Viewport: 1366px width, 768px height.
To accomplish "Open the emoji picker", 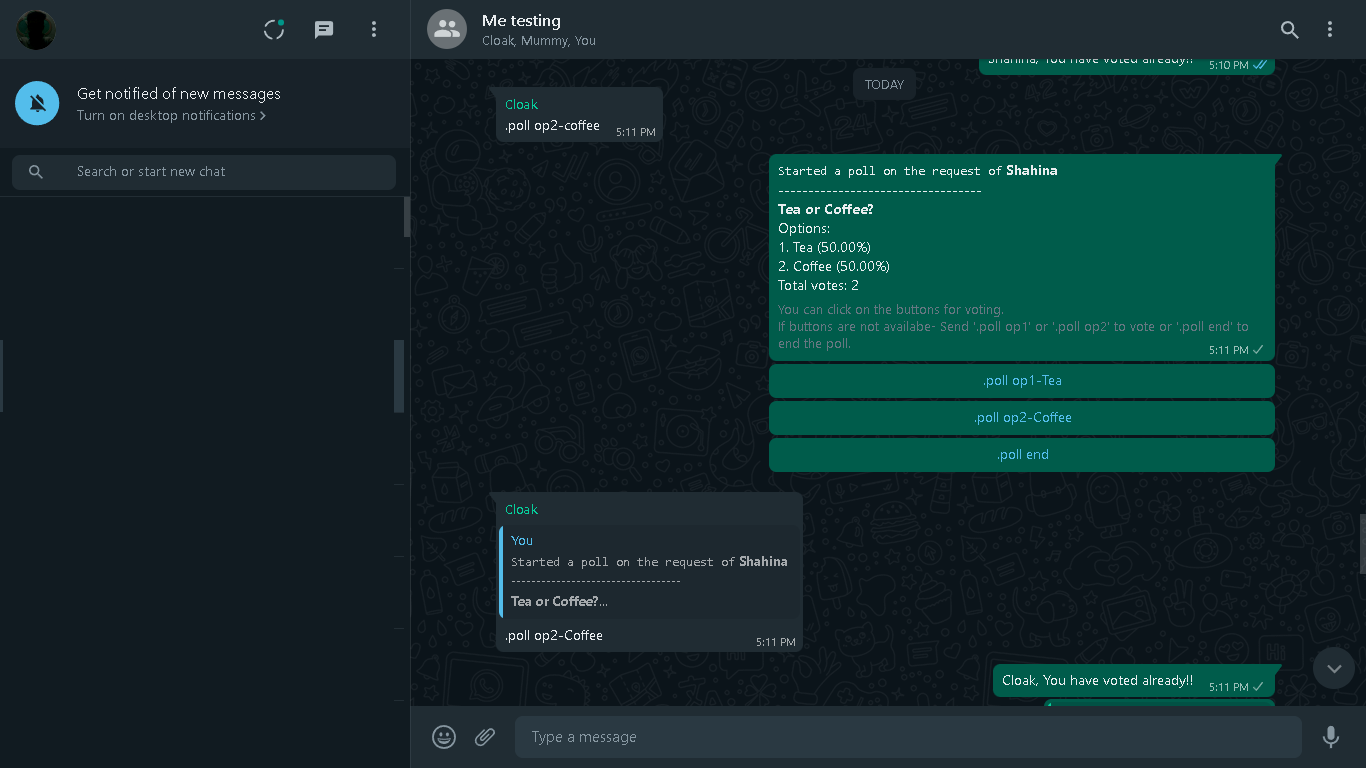I will [444, 737].
